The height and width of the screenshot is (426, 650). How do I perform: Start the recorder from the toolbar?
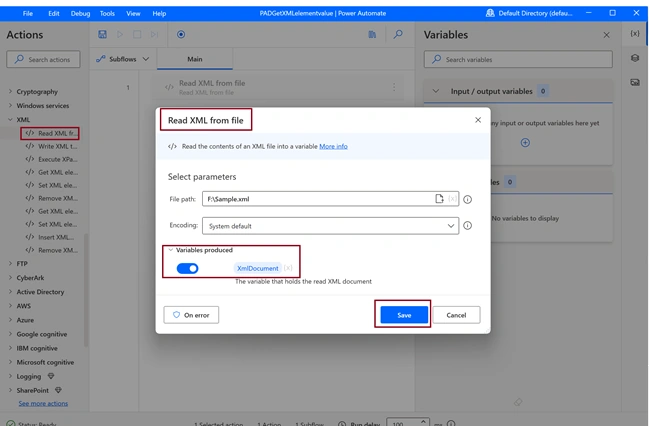click(181, 34)
